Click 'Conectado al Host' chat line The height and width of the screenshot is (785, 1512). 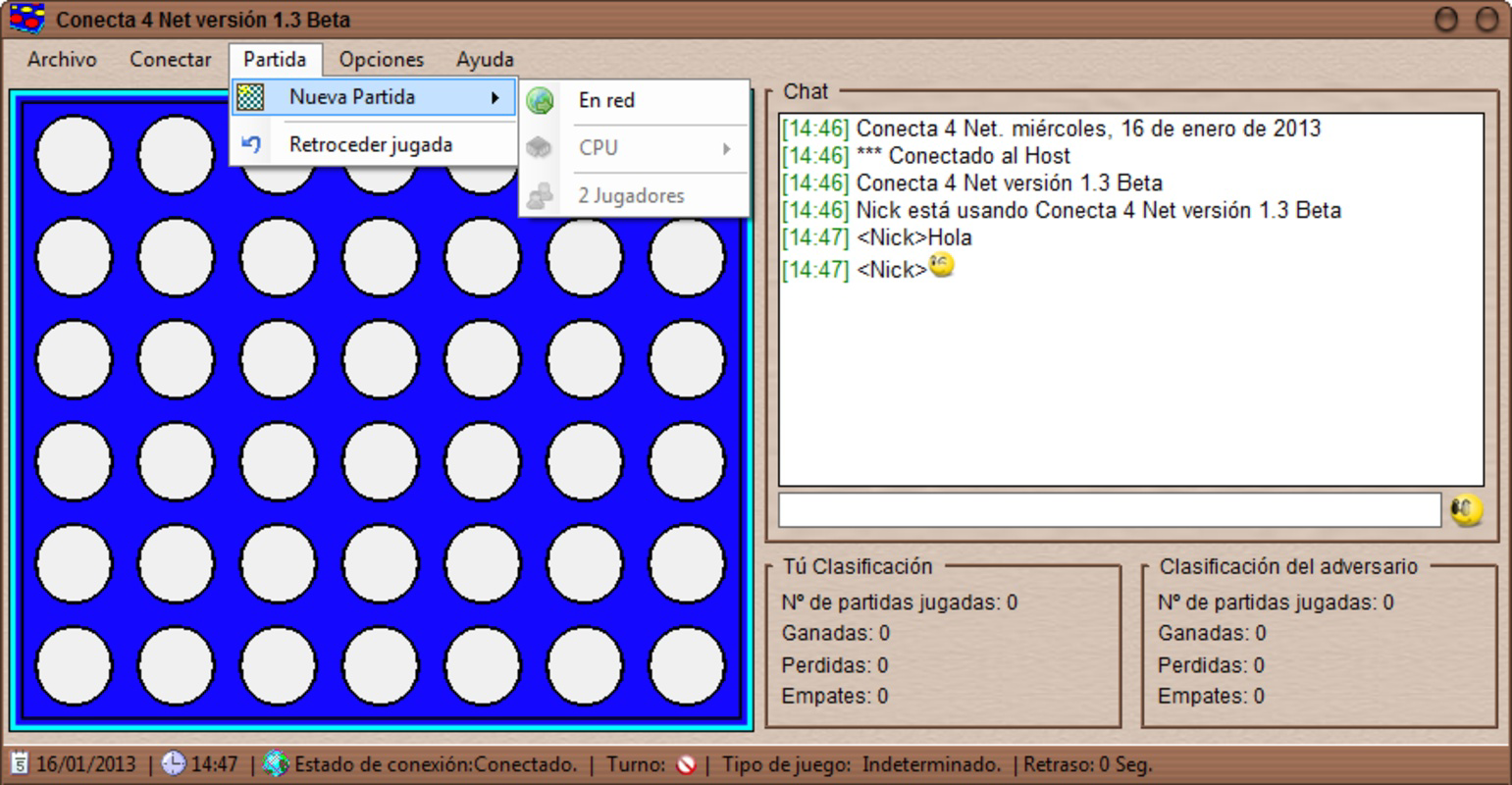pyautogui.click(x=925, y=155)
